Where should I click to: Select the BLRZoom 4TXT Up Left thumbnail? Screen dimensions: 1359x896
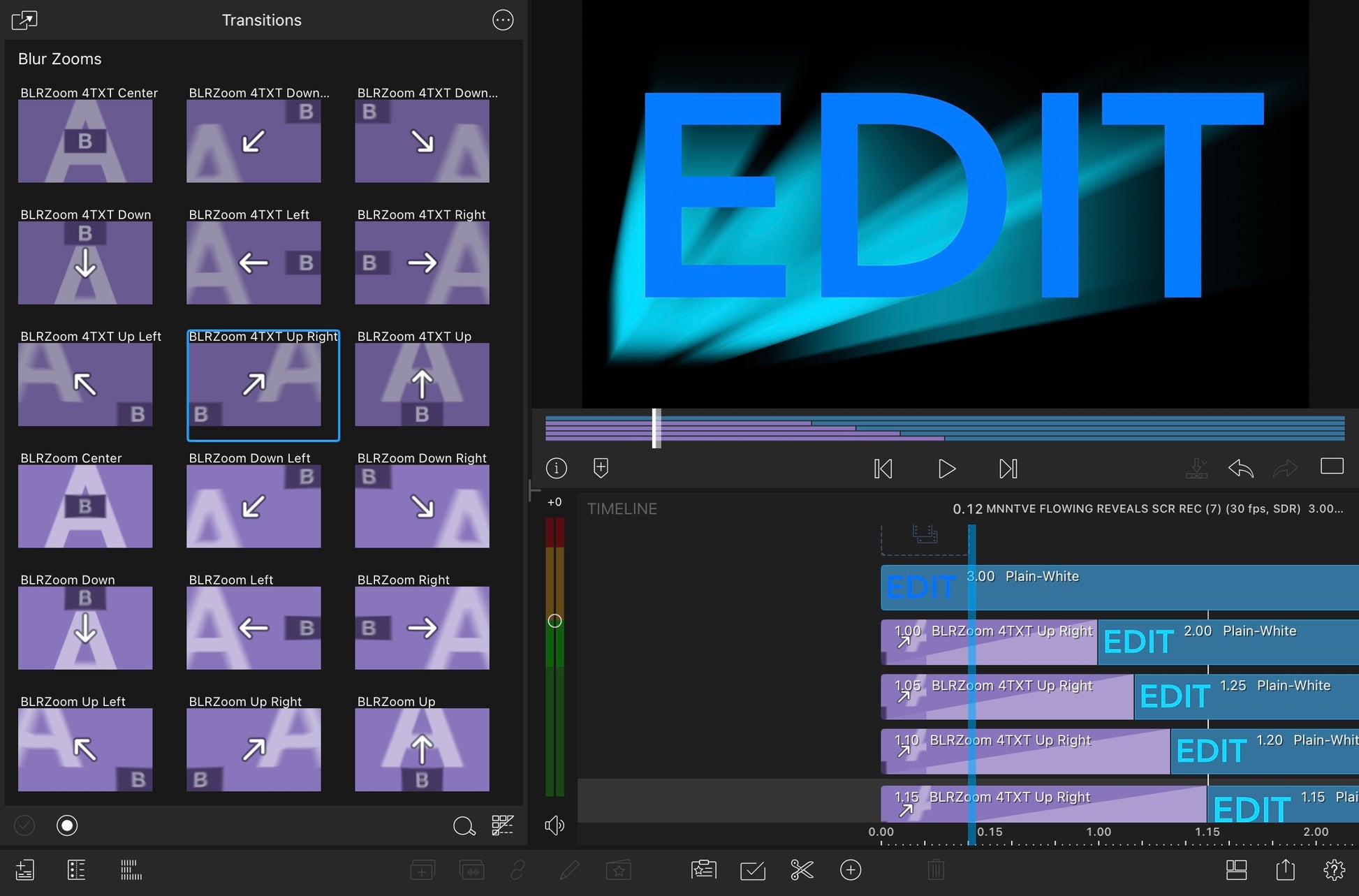85,384
